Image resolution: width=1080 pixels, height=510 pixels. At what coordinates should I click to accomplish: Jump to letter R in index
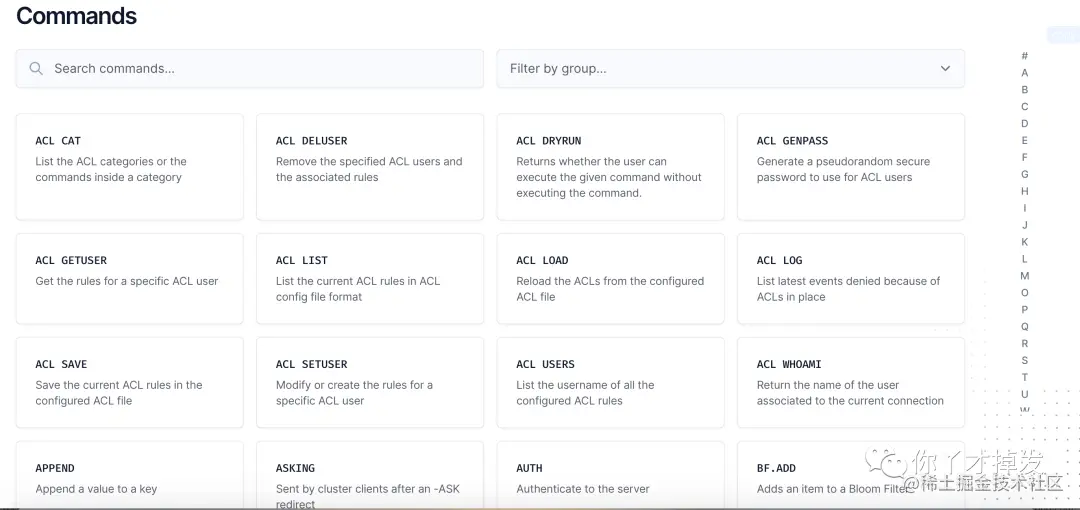[x=1025, y=343]
